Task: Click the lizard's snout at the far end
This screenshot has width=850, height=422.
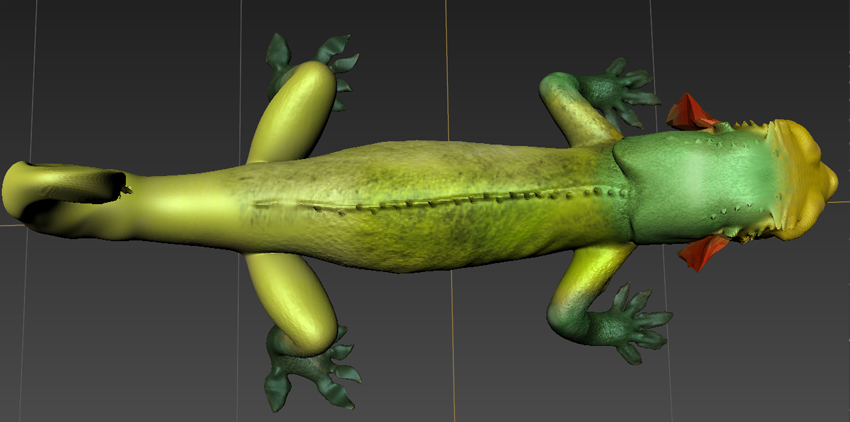Action: click(829, 182)
